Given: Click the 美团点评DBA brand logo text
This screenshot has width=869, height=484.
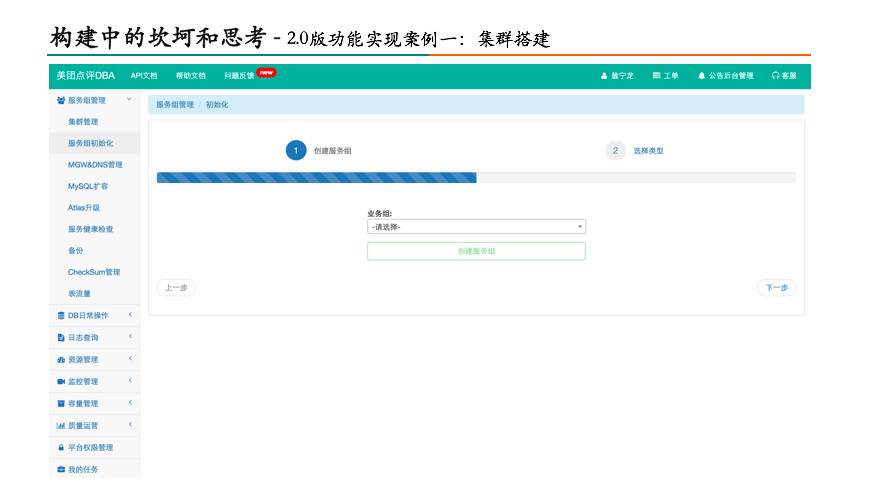Looking at the screenshot, I should pyautogui.click(x=85, y=75).
